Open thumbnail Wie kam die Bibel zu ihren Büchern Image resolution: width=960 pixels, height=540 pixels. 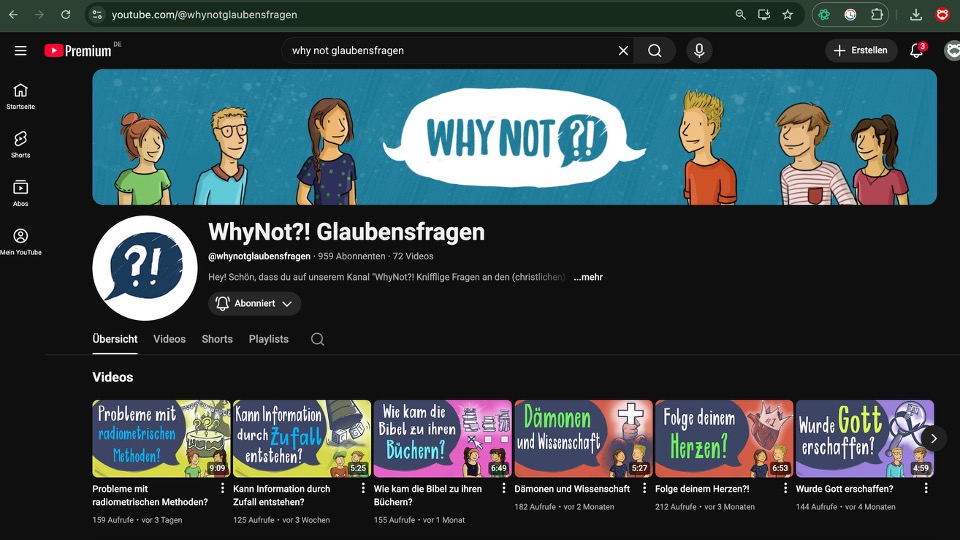pos(443,438)
